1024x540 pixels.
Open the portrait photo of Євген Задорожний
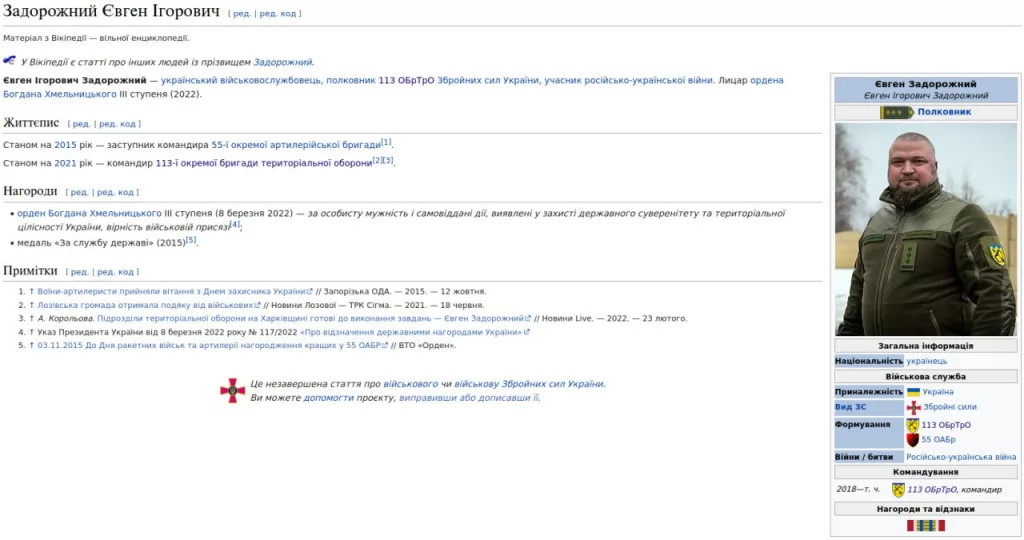(x=925, y=229)
